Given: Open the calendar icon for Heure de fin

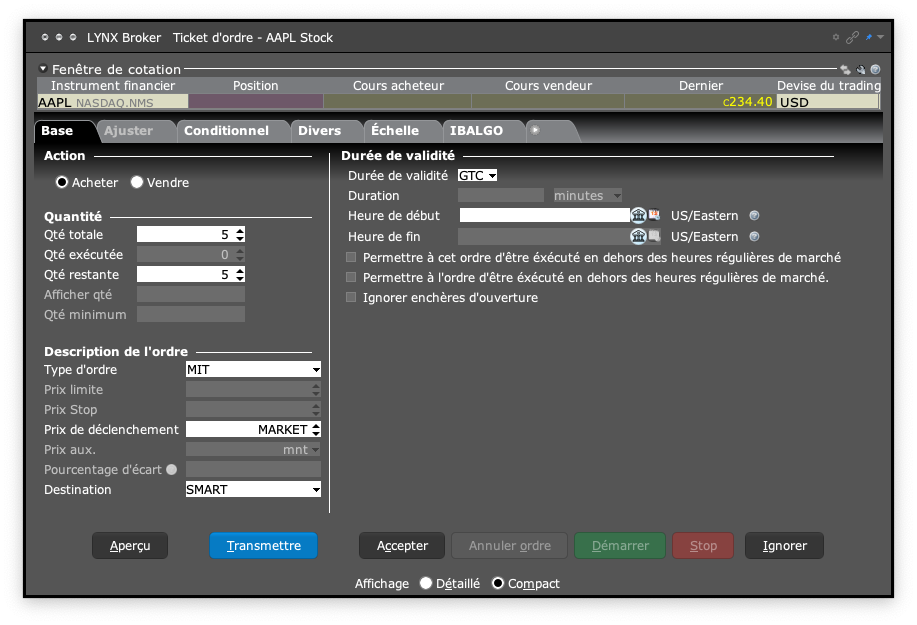Looking at the screenshot, I should tap(654, 236).
